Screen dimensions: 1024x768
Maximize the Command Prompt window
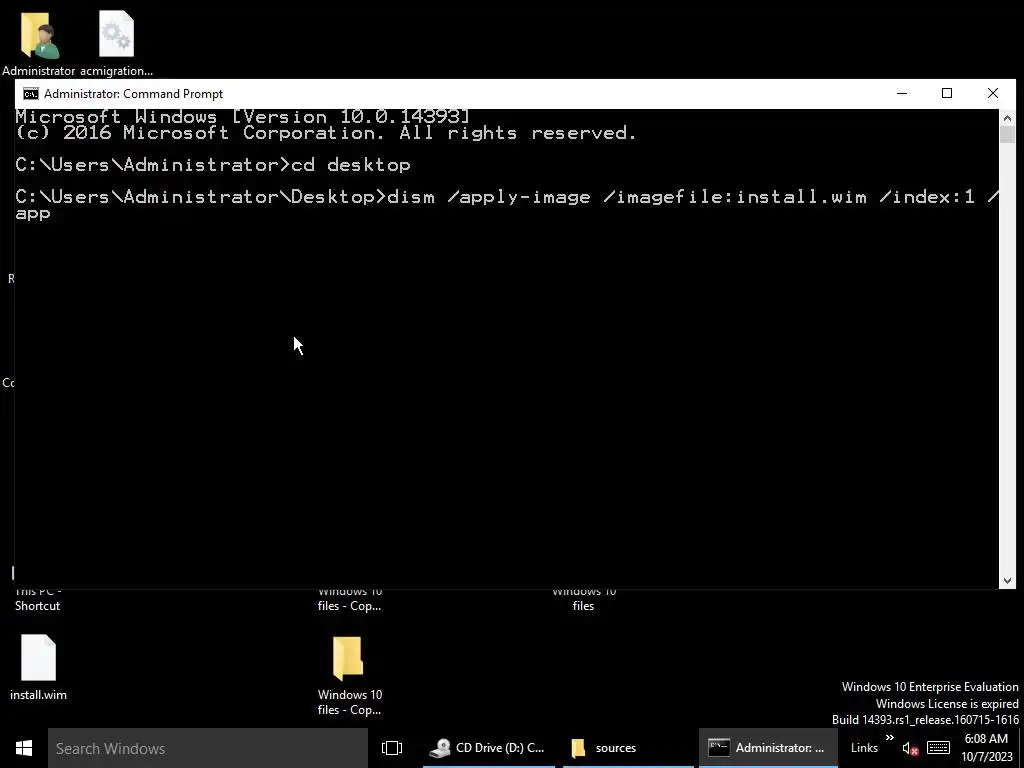(947, 93)
